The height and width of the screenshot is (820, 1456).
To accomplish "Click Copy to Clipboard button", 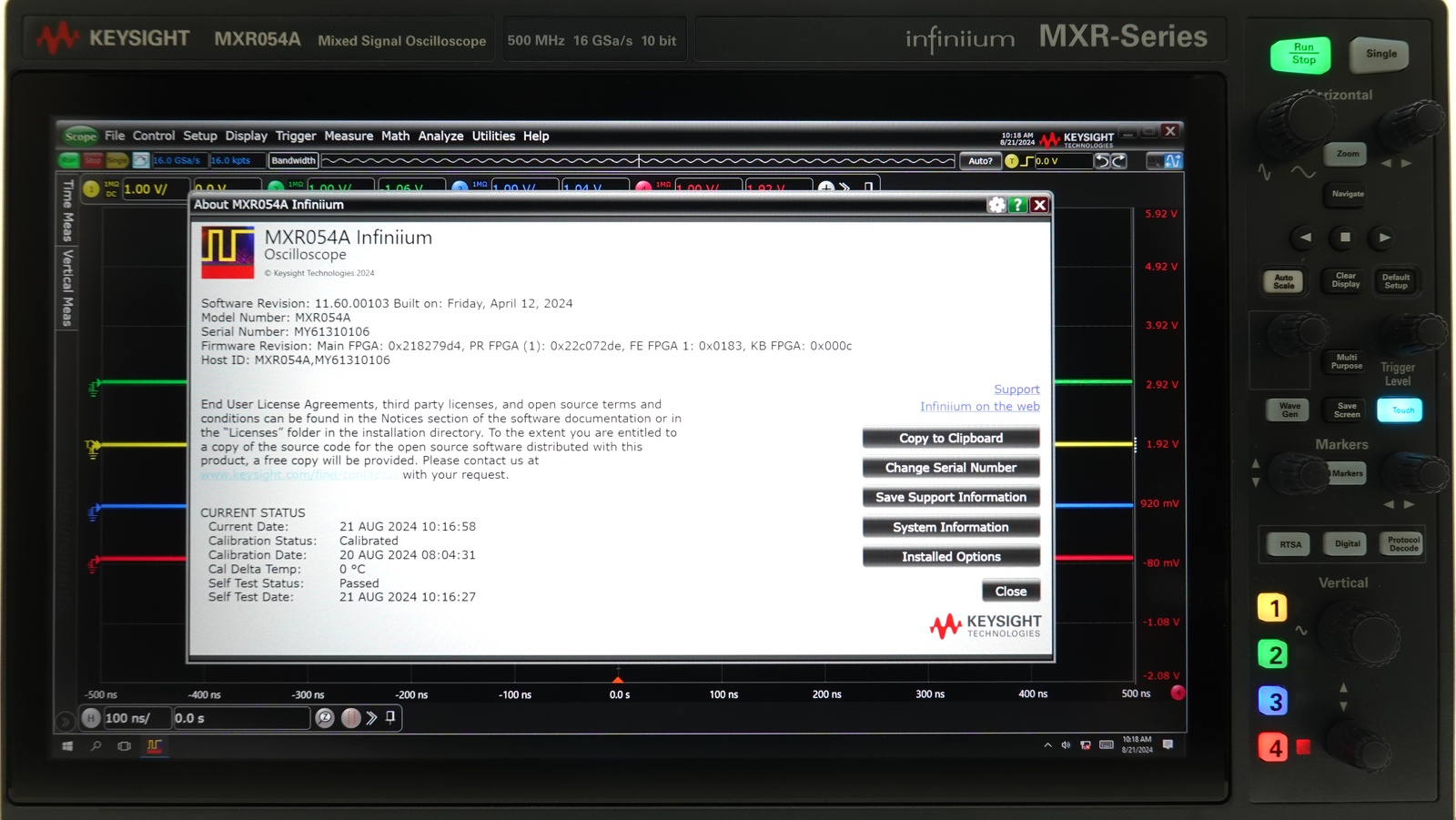I will tap(951, 439).
